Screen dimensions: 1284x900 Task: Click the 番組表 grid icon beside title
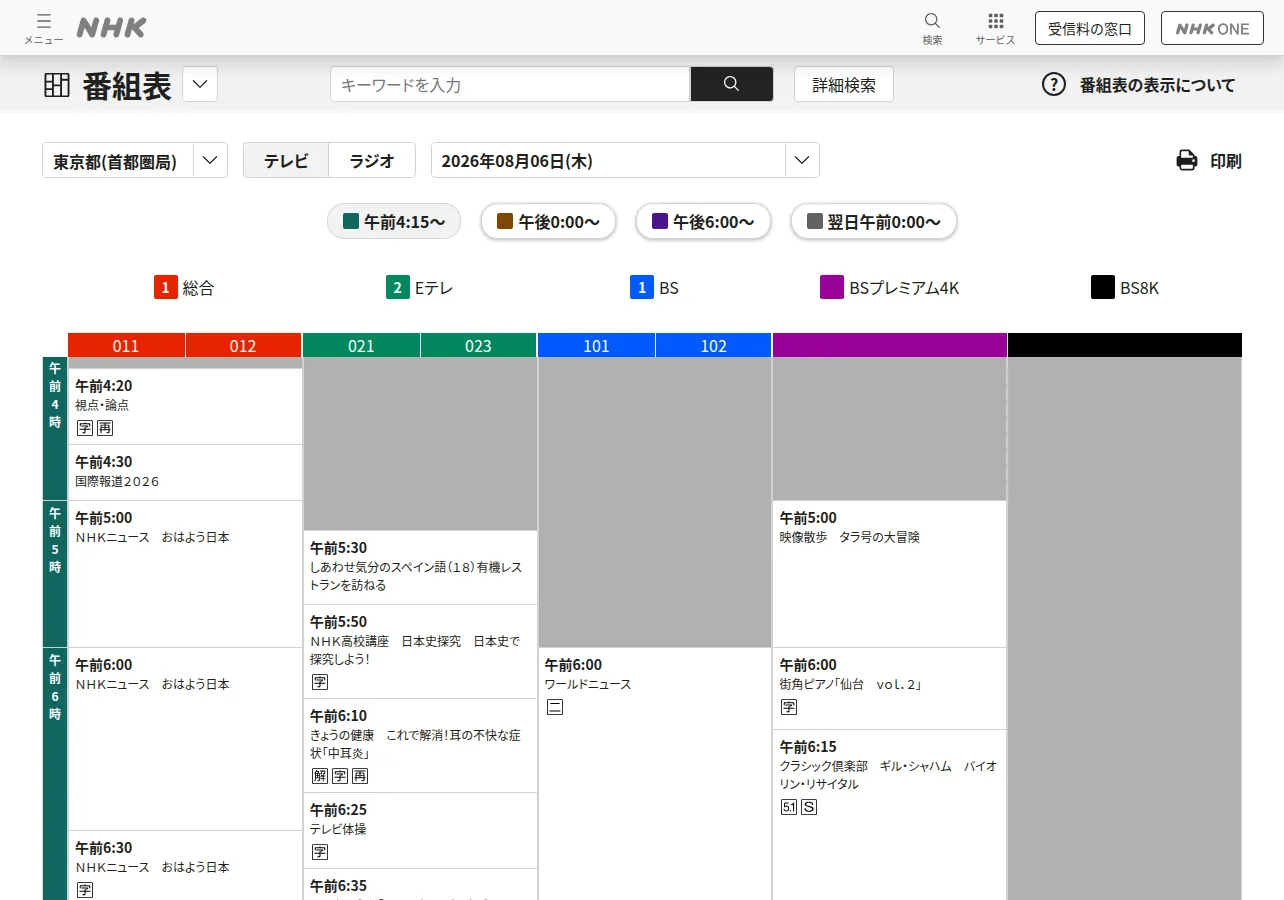click(x=57, y=85)
